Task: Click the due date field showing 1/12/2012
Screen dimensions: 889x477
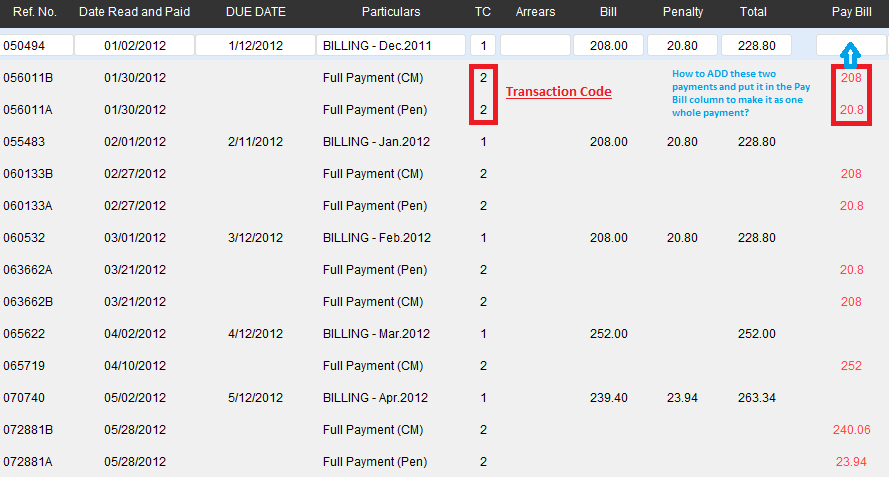Action: point(255,46)
